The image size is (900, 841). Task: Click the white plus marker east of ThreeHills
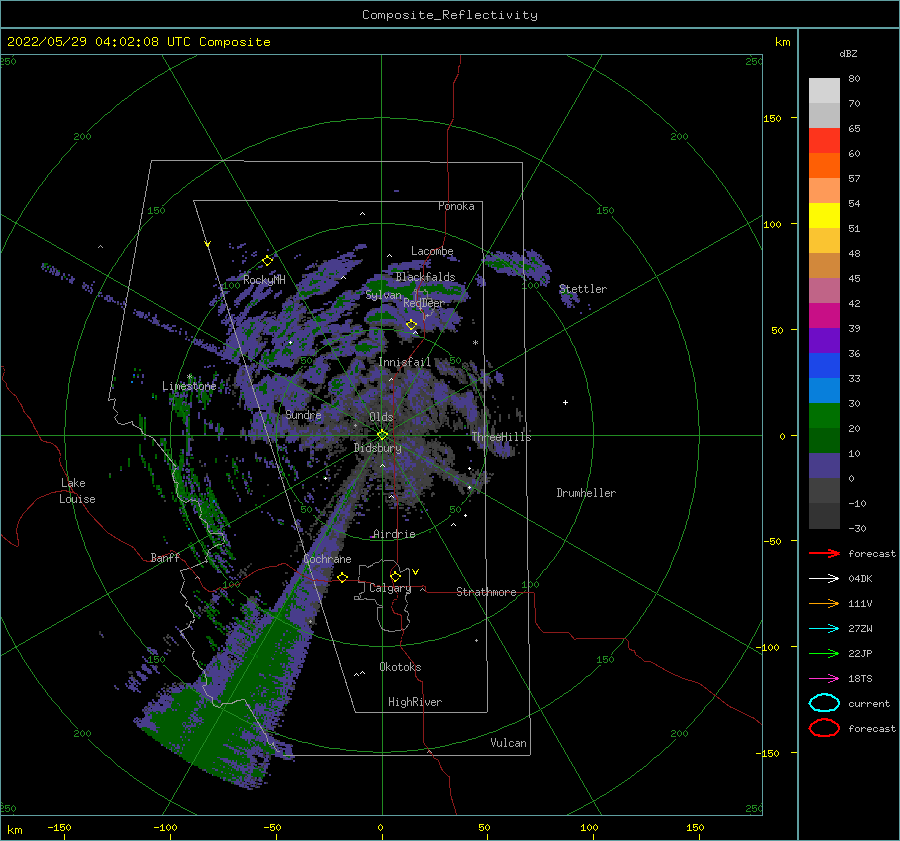[565, 402]
